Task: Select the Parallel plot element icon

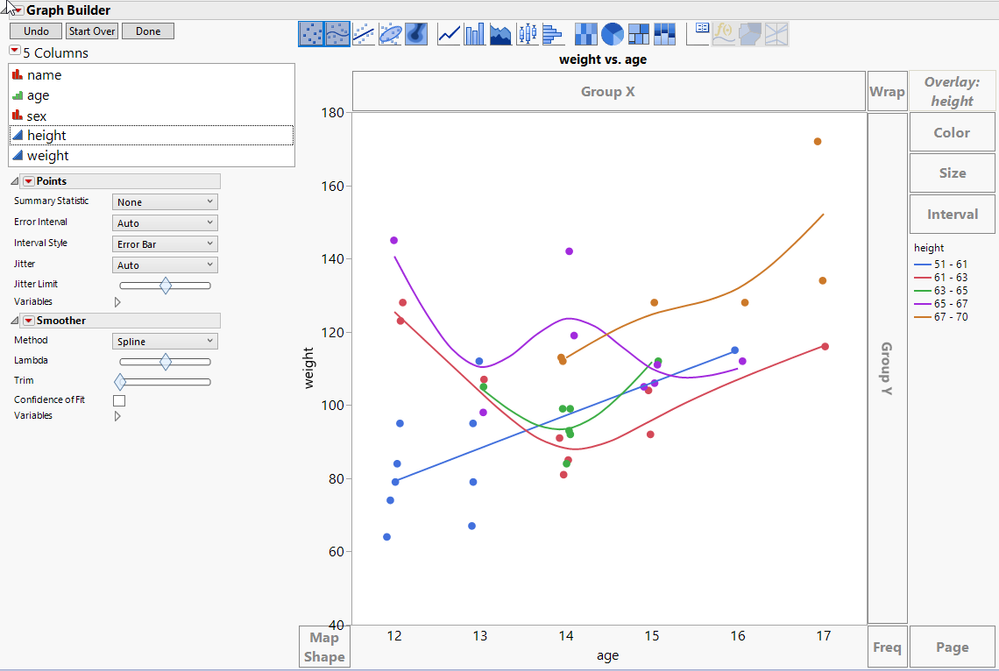Action: pyautogui.click(x=777, y=34)
